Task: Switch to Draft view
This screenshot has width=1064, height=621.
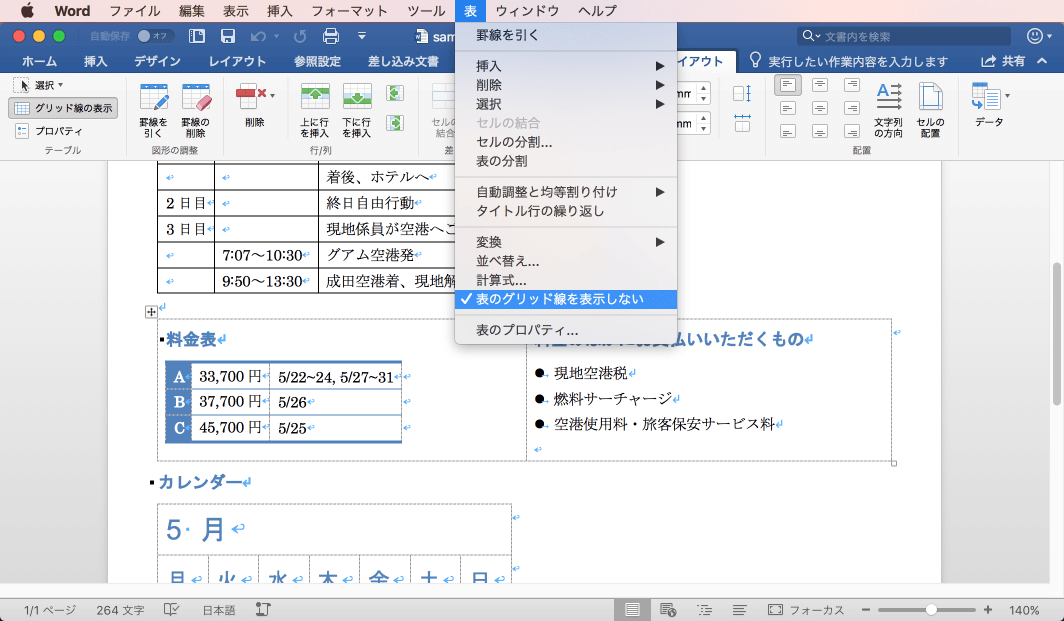Action: click(x=740, y=609)
